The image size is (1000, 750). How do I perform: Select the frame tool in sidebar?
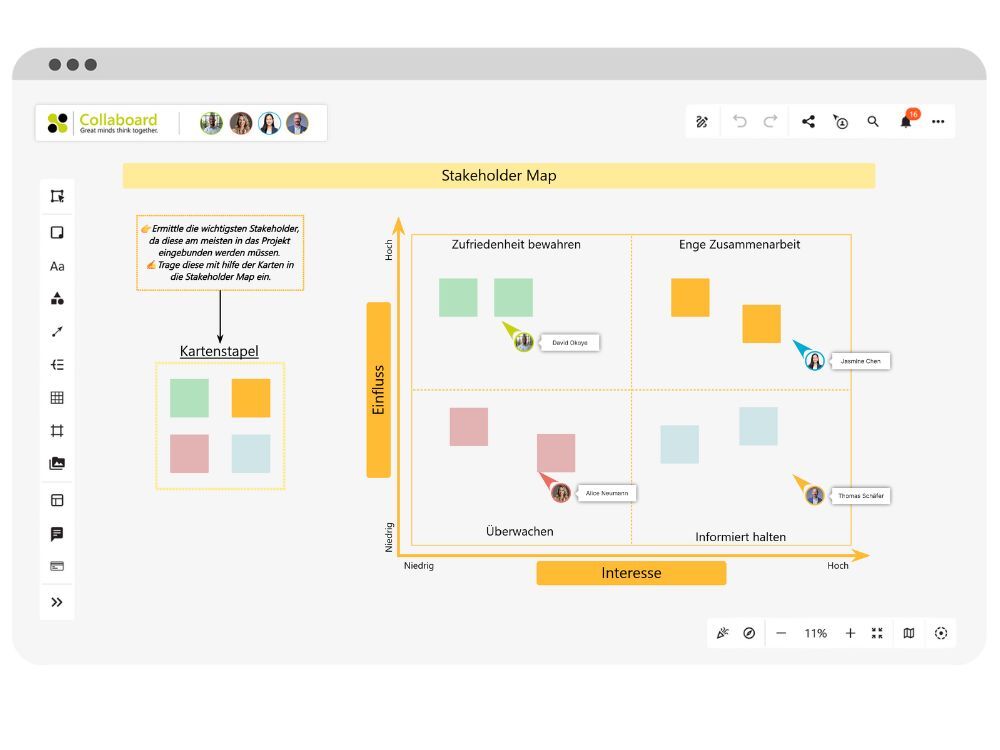(58, 431)
